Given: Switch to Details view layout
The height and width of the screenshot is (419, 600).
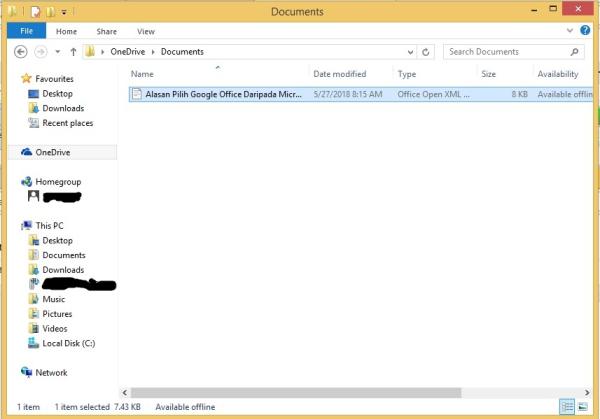Looking at the screenshot, I should [x=567, y=408].
